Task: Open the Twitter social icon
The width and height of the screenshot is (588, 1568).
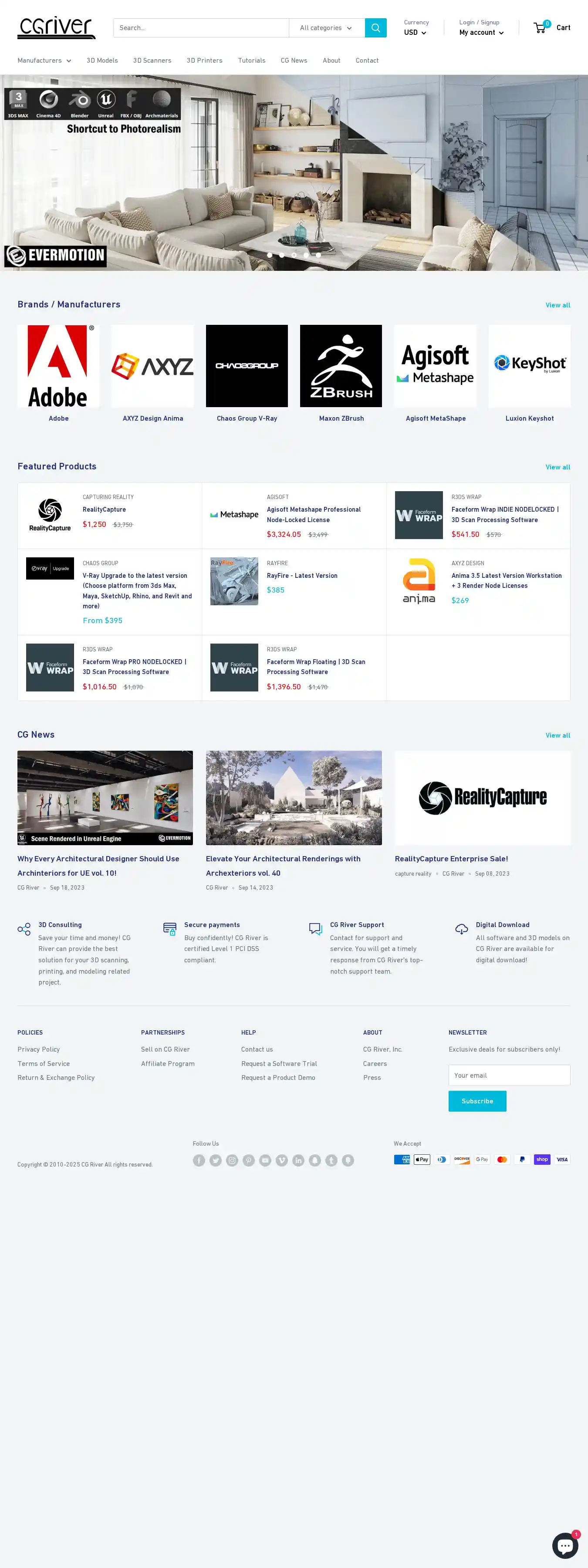Action: (x=216, y=1160)
